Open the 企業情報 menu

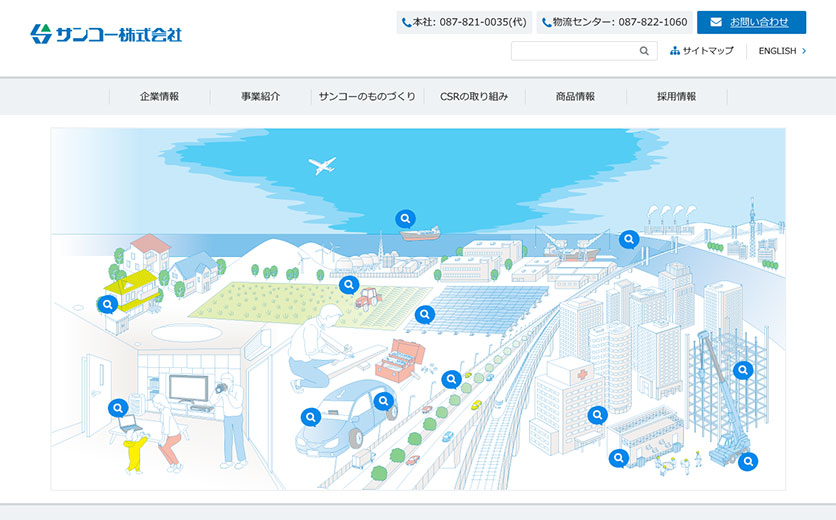pos(159,97)
